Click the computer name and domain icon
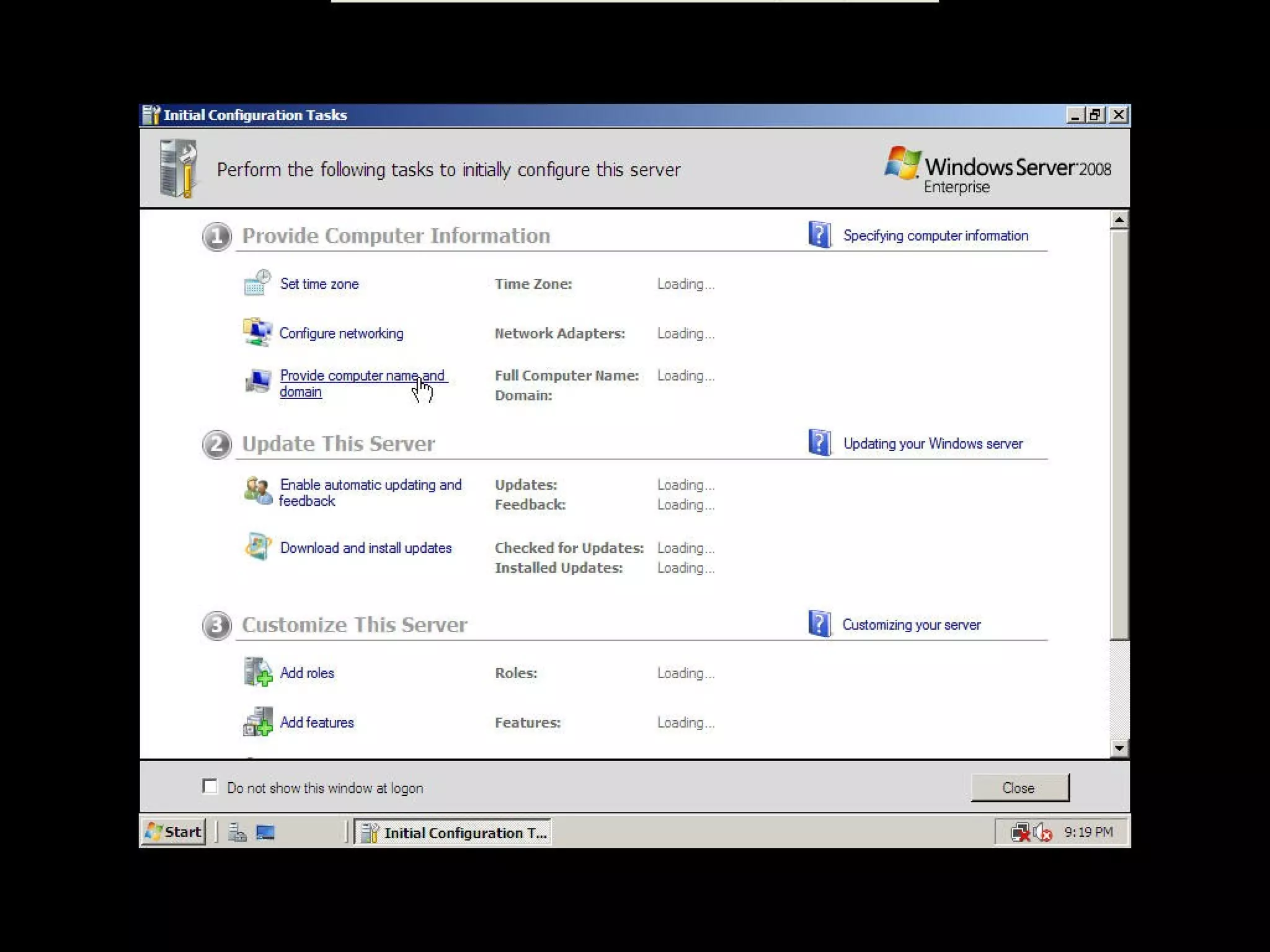The width and height of the screenshot is (1270, 952). click(x=257, y=381)
